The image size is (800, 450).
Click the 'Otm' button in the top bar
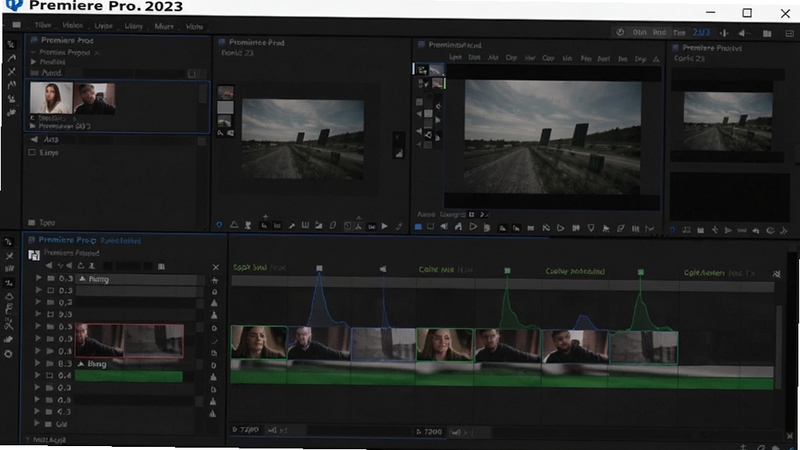point(639,32)
